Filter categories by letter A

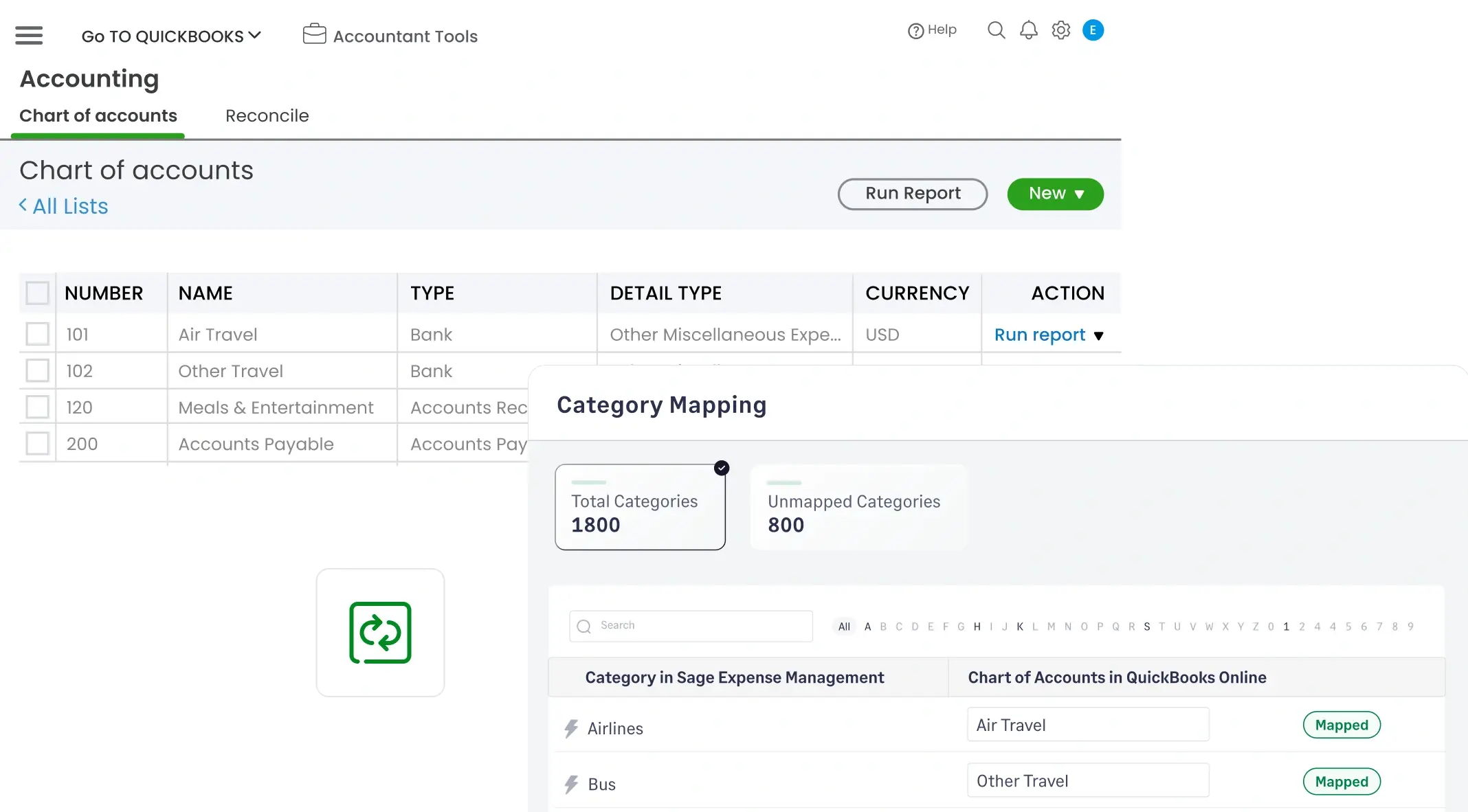coord(867,627)
